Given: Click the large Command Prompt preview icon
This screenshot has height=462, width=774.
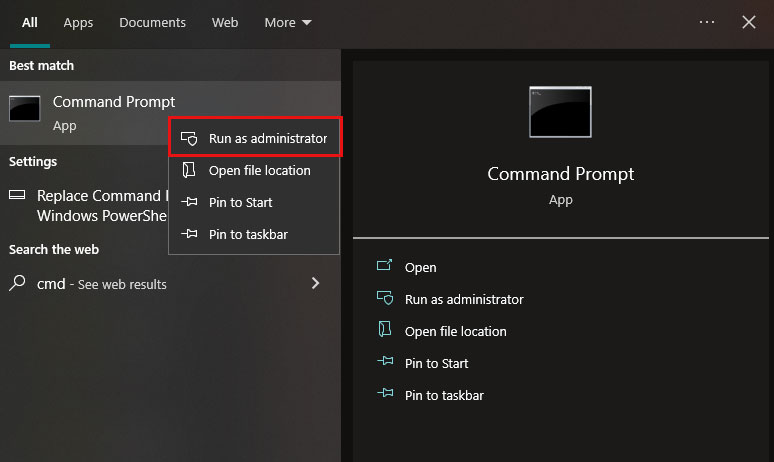Looking at the screenshot, I should tap(560, 112).
